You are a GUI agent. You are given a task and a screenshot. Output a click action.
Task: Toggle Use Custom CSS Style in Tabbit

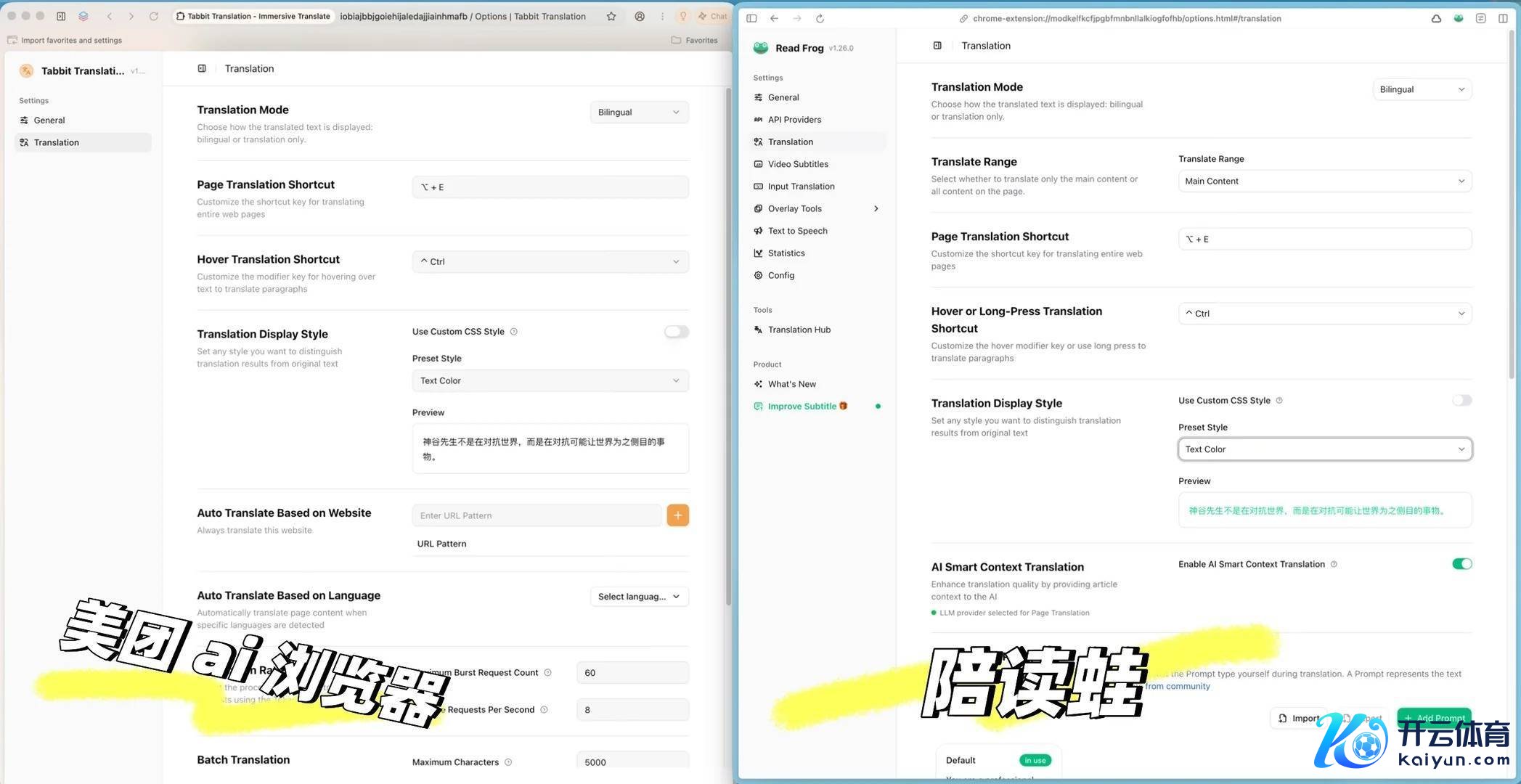676,332
